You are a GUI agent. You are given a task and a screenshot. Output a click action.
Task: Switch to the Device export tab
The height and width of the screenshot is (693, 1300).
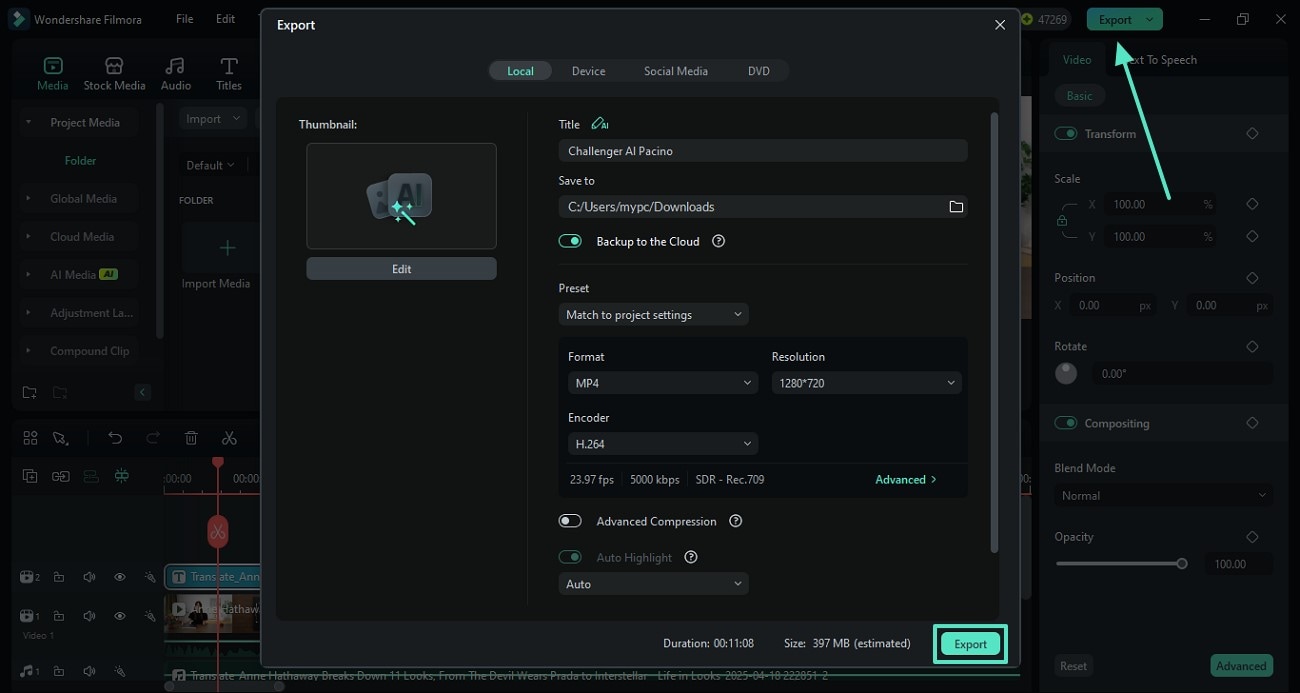click(588, 71)
